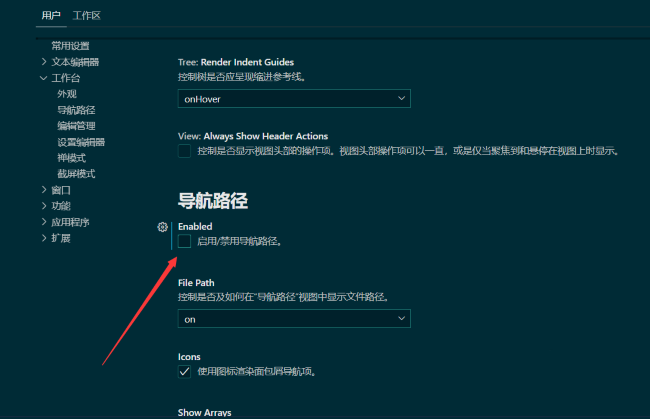Viewport: 650px width, 419px height.
Task: Go to 外观 under 工作台
Action: [x=67, y=94]
